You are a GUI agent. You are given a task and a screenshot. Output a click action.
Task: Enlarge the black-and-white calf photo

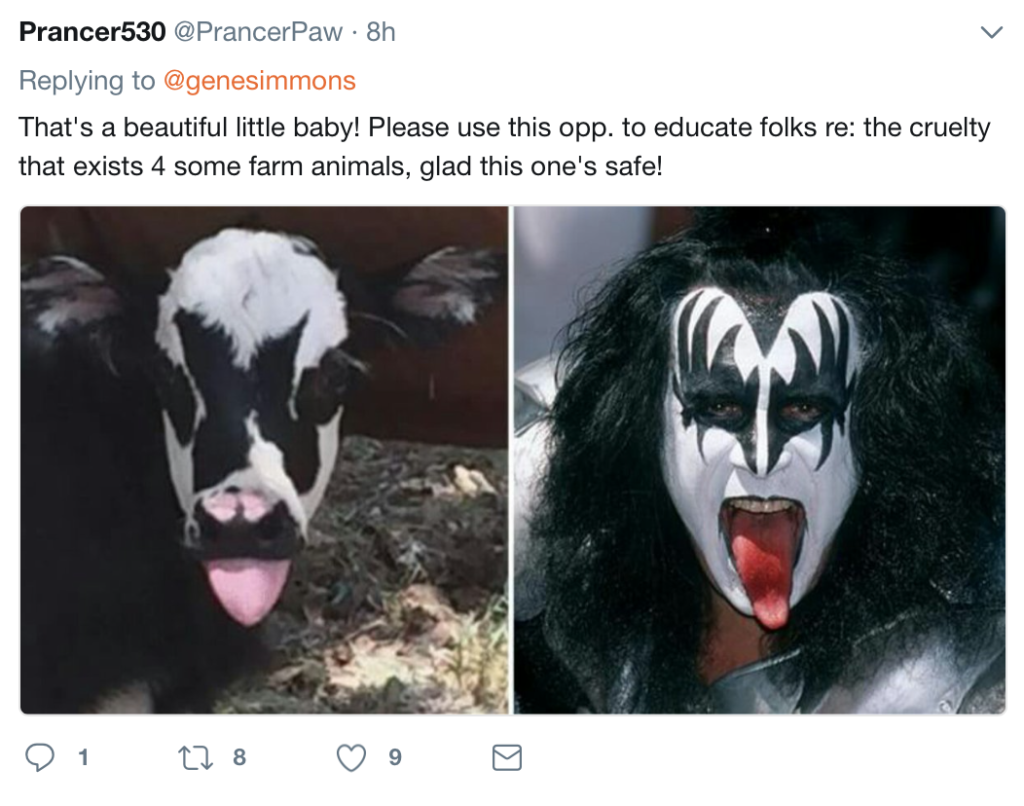(264, 460)
